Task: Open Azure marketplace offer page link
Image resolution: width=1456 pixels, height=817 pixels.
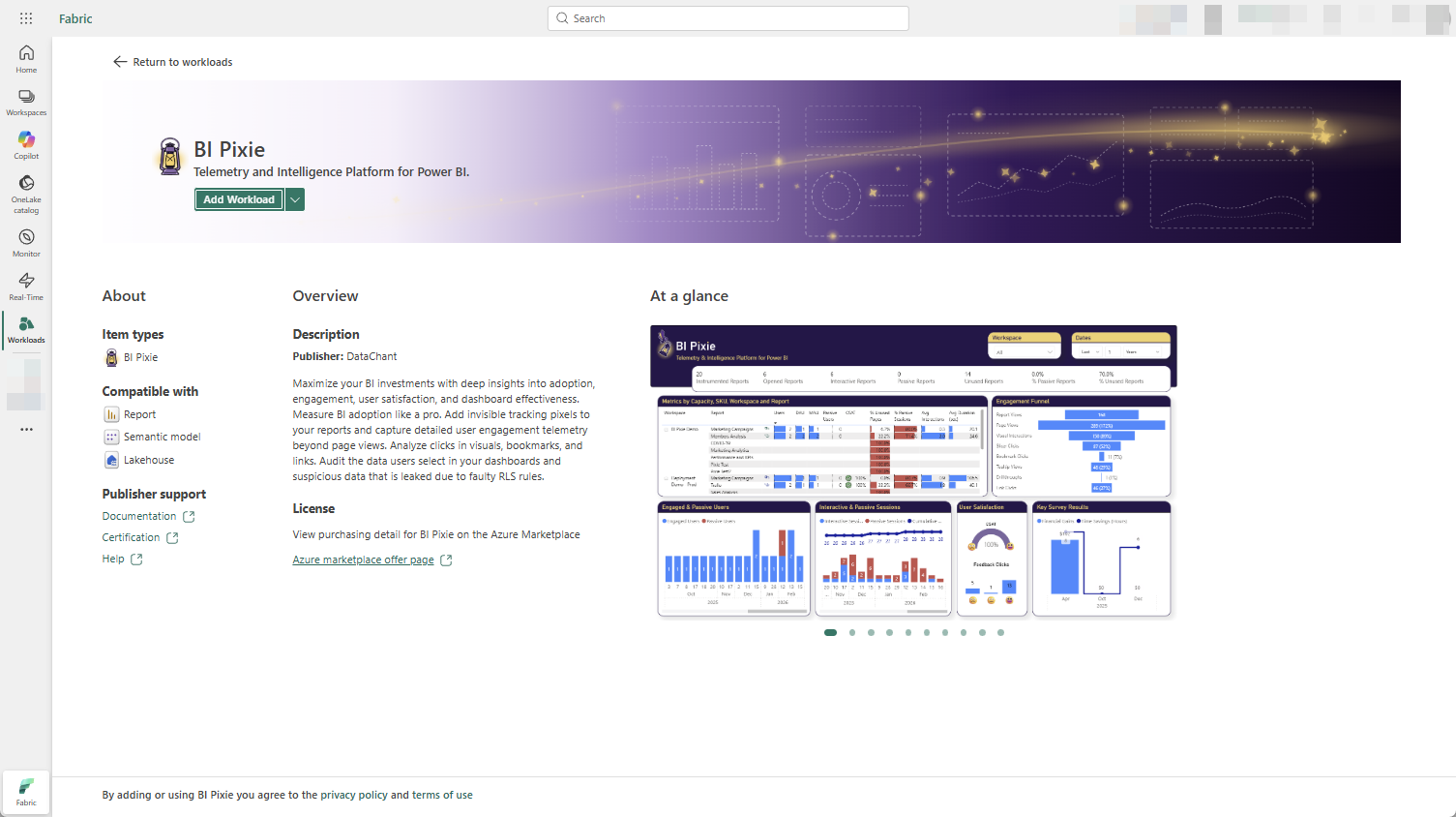Action: pyautogui.click(x=363, y=560)
